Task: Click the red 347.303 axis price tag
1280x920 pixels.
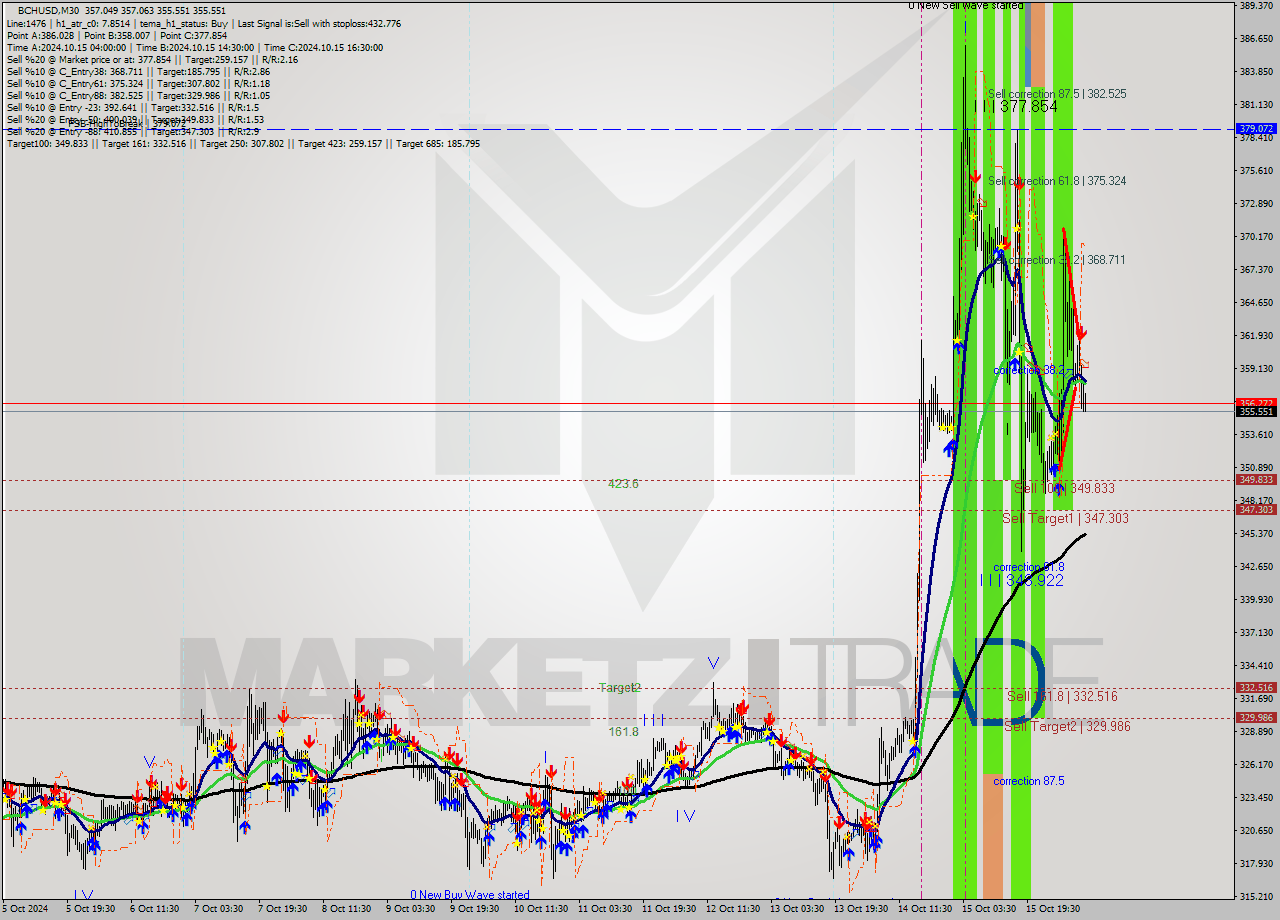Action: click(1256, 510)
